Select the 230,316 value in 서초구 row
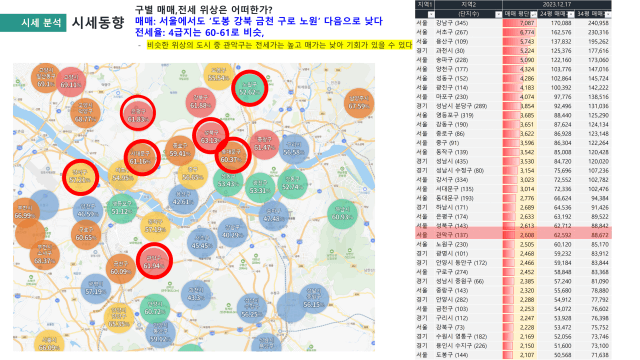 coord(598,32)
